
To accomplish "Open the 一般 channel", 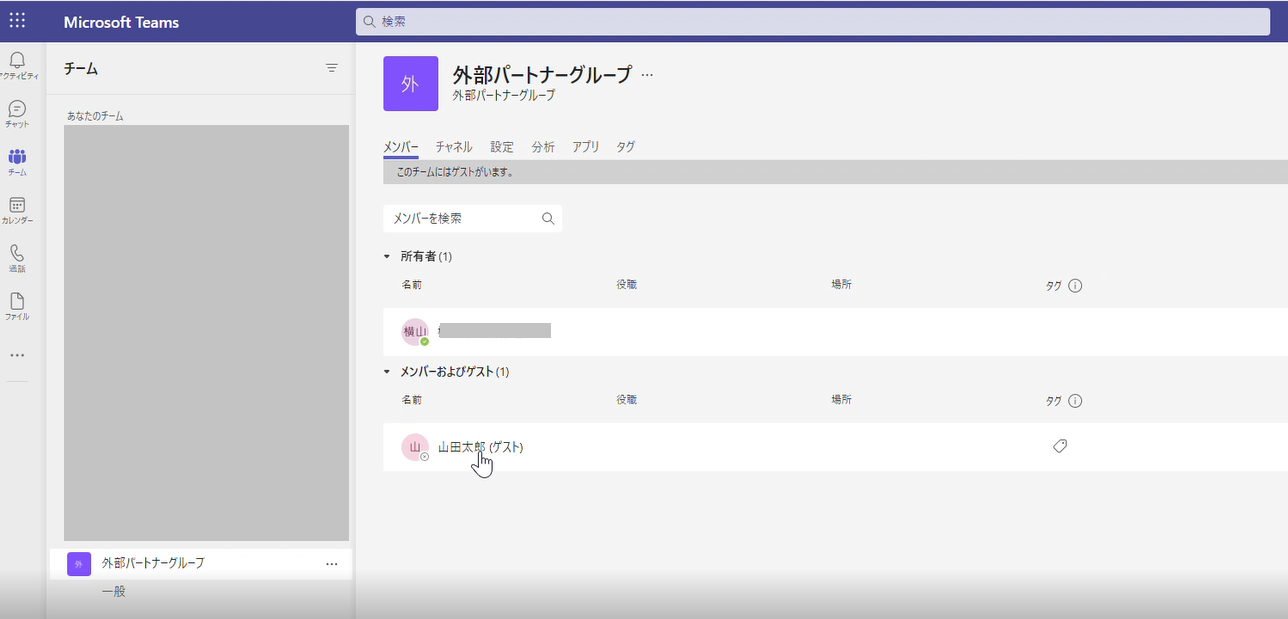I will pyautogui.click(x=114, y=592).
